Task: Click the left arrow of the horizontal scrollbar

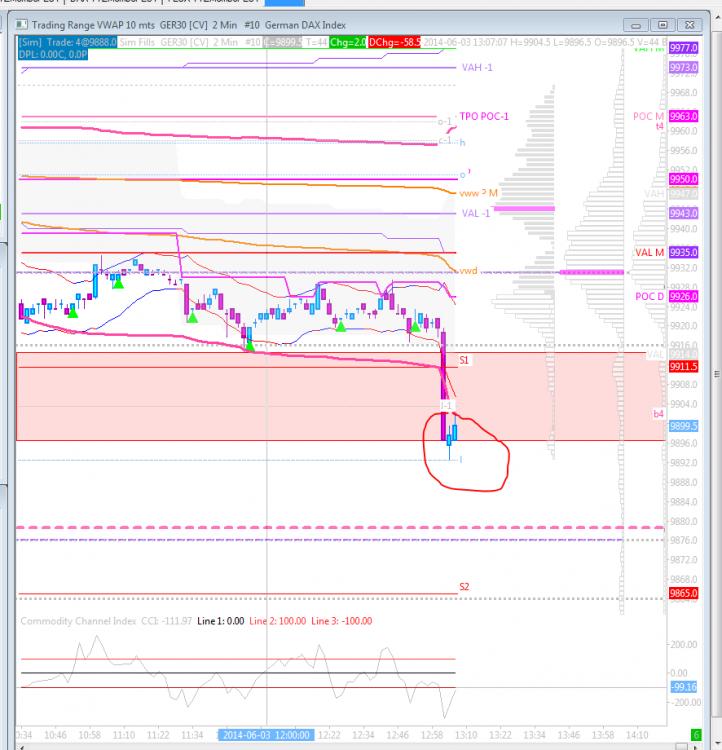Action: pos(21,747)
